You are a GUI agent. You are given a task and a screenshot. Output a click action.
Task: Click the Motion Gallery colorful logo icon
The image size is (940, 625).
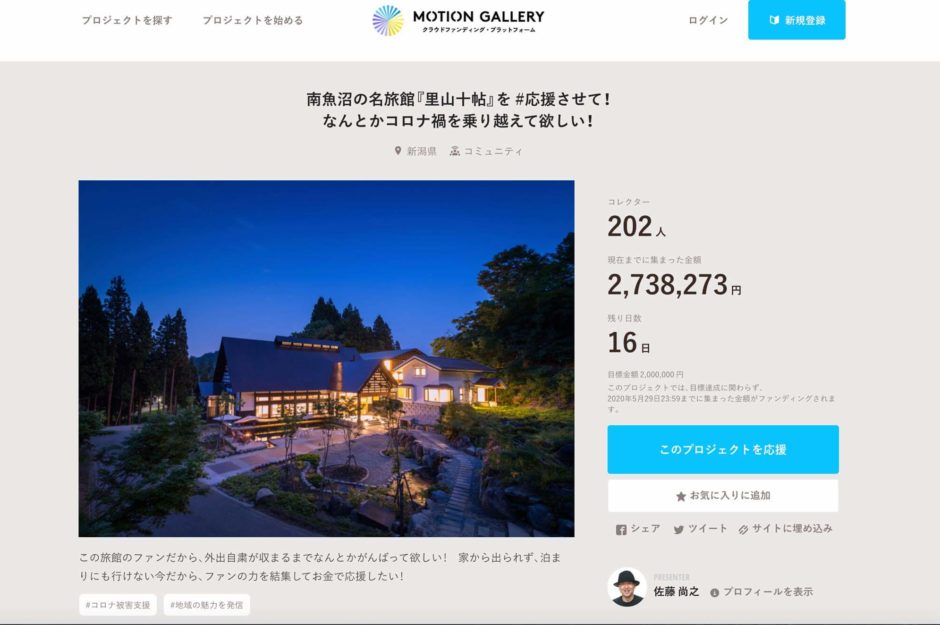pyautogui.click(x=388, y=20)
